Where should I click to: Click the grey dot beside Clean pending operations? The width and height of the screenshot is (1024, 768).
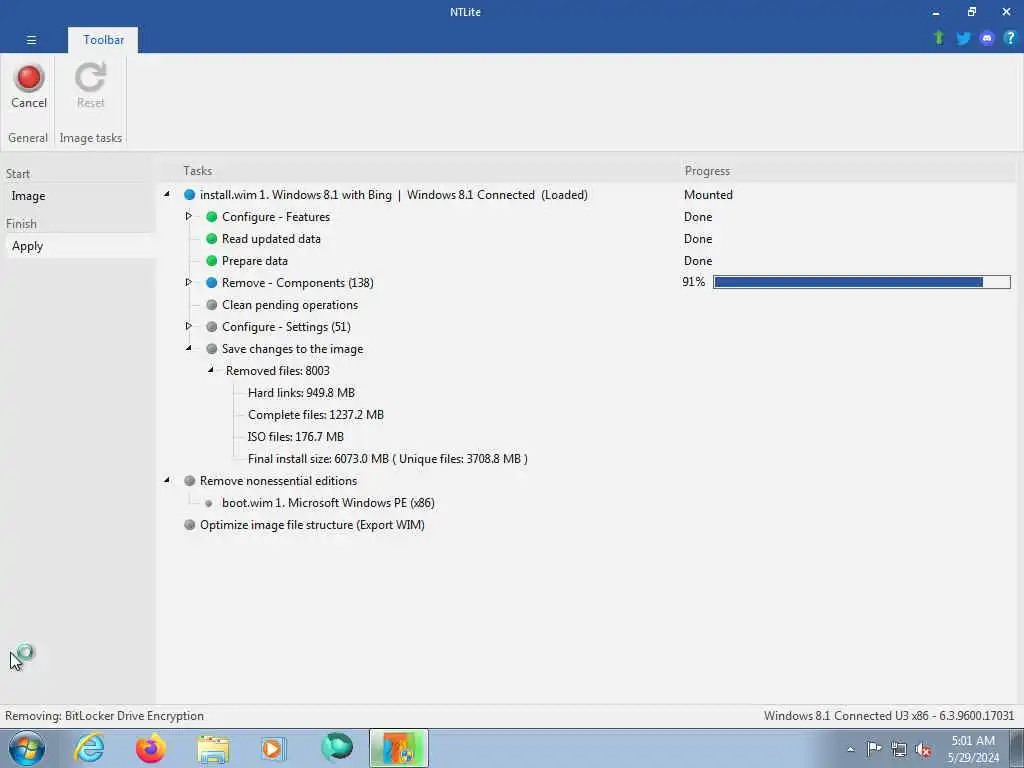click(212, 305)
